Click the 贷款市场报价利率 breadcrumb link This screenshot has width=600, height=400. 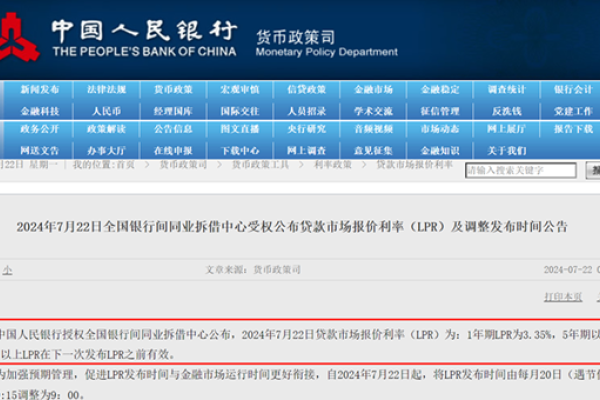[414, 165]
